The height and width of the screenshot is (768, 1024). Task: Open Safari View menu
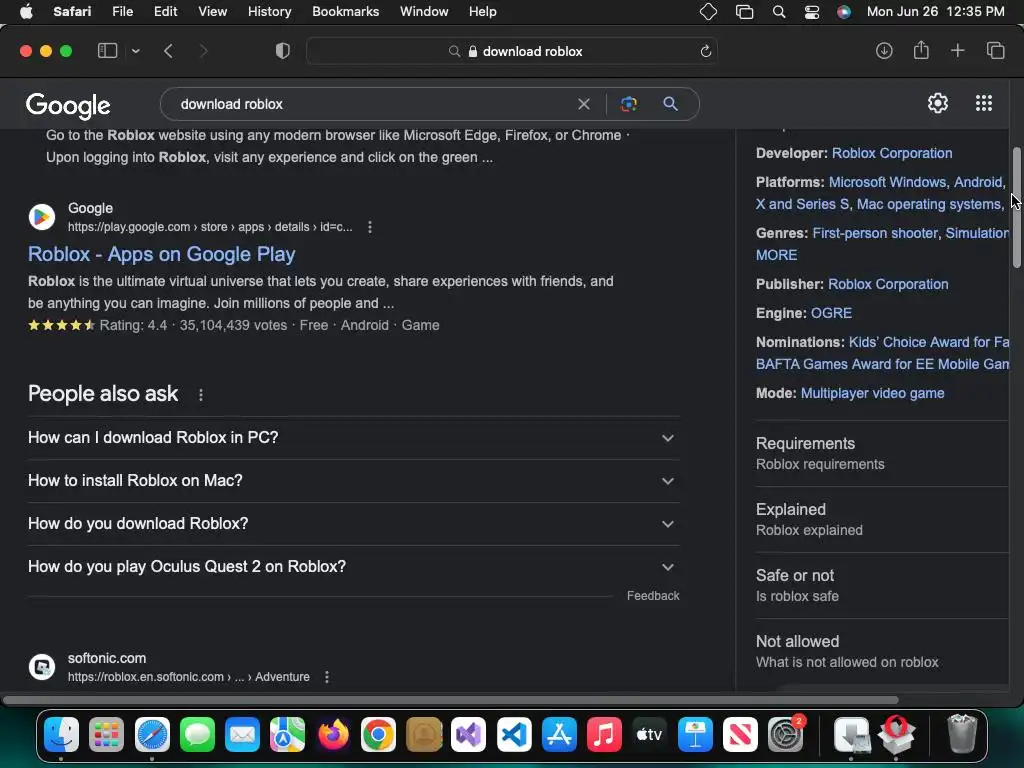pos(212,12)
